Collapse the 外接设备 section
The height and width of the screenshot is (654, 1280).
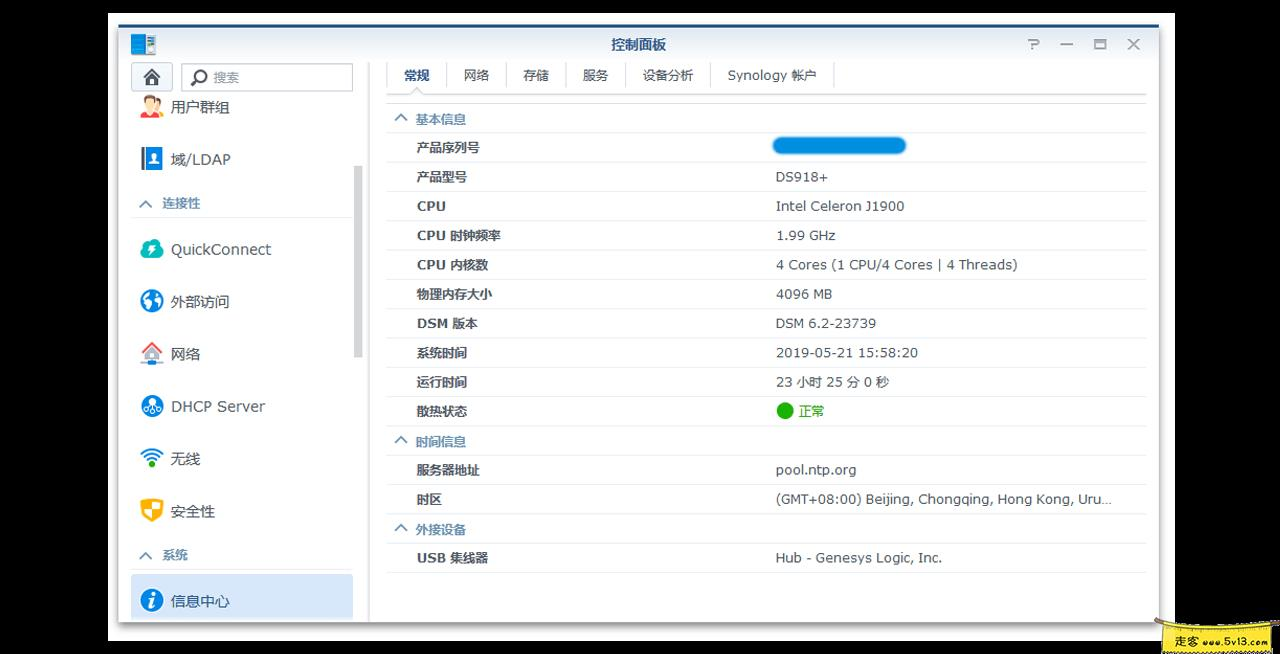pos(401,529)
